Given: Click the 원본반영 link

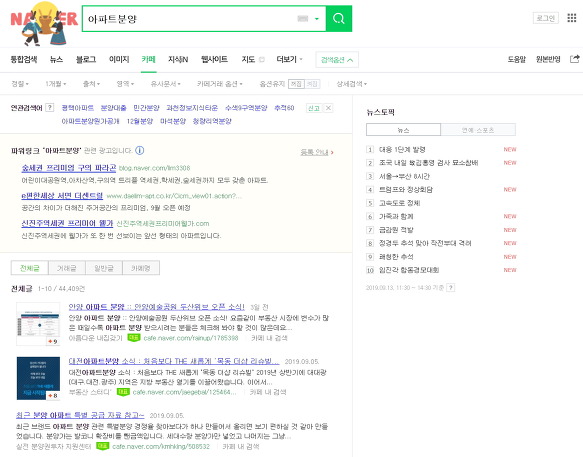Looking at the screenshot, I should (548, 59).
